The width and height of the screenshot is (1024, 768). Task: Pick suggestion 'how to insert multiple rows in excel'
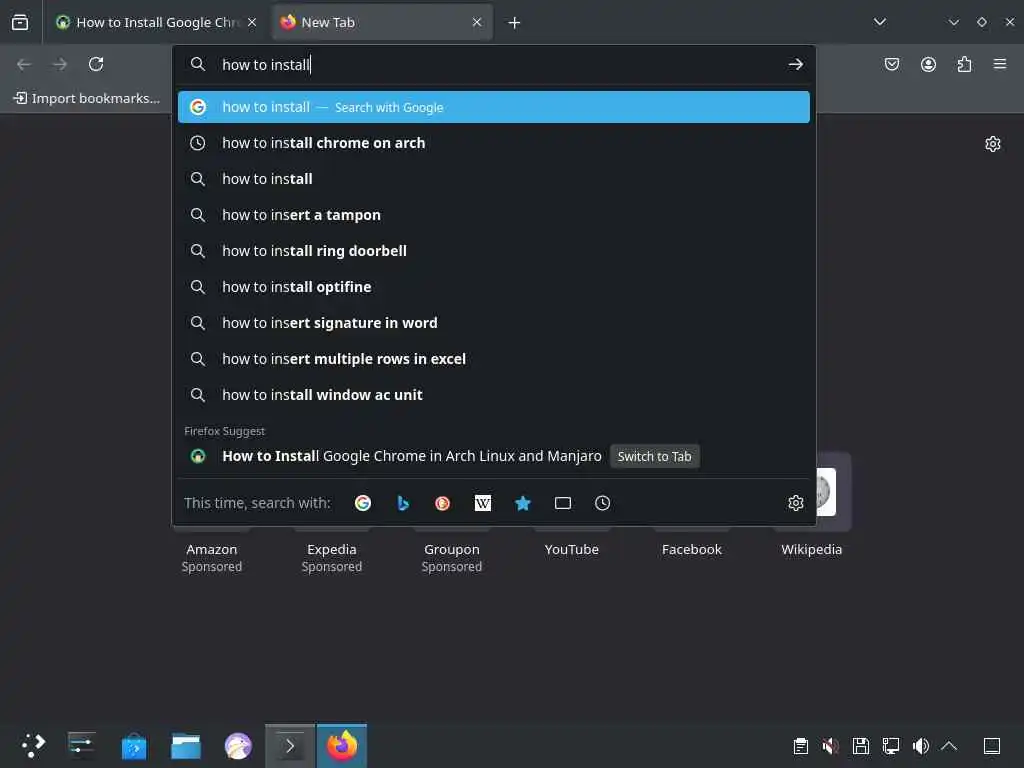(494, 359)
